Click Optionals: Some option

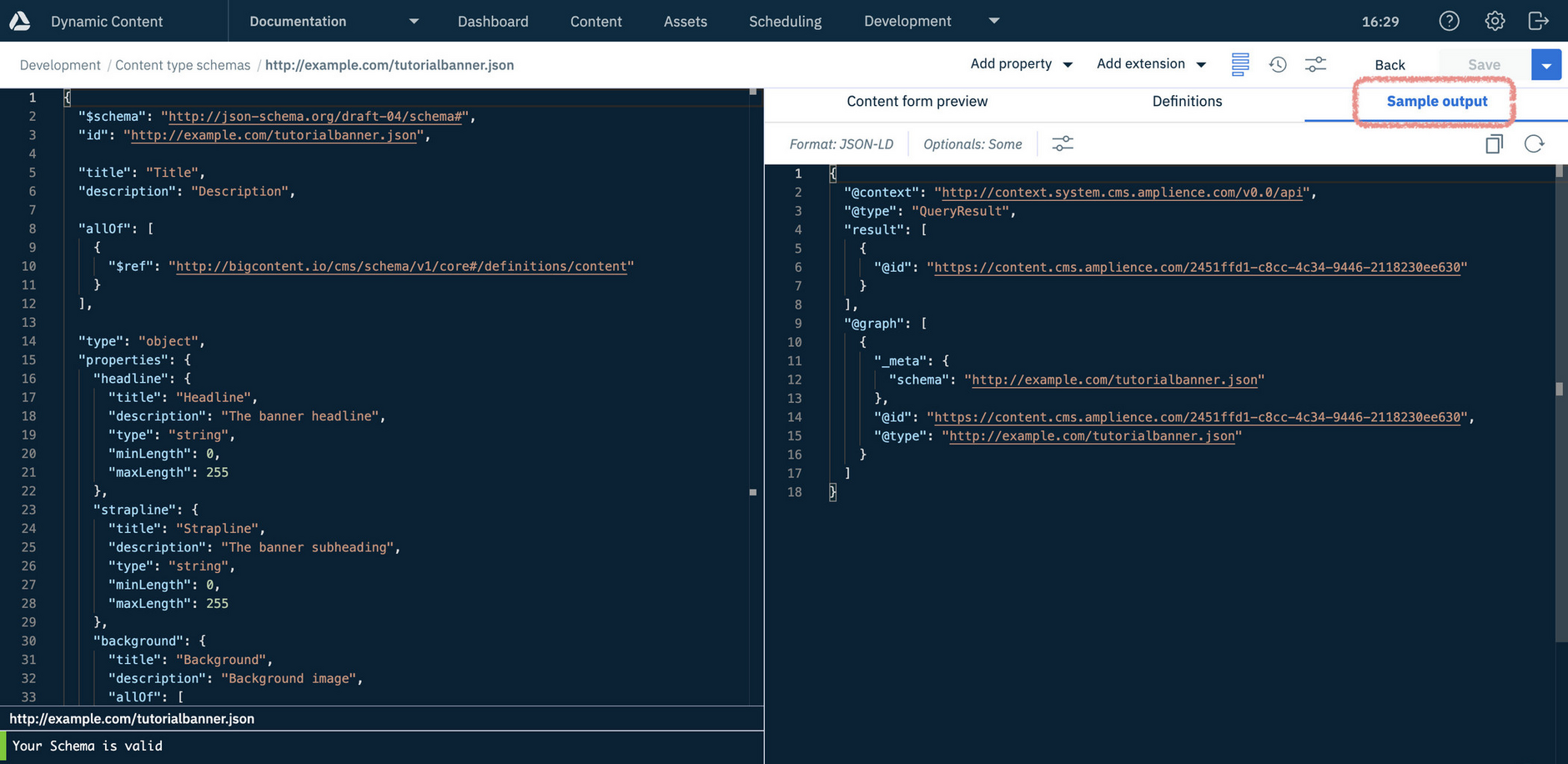tap(972, 143)
